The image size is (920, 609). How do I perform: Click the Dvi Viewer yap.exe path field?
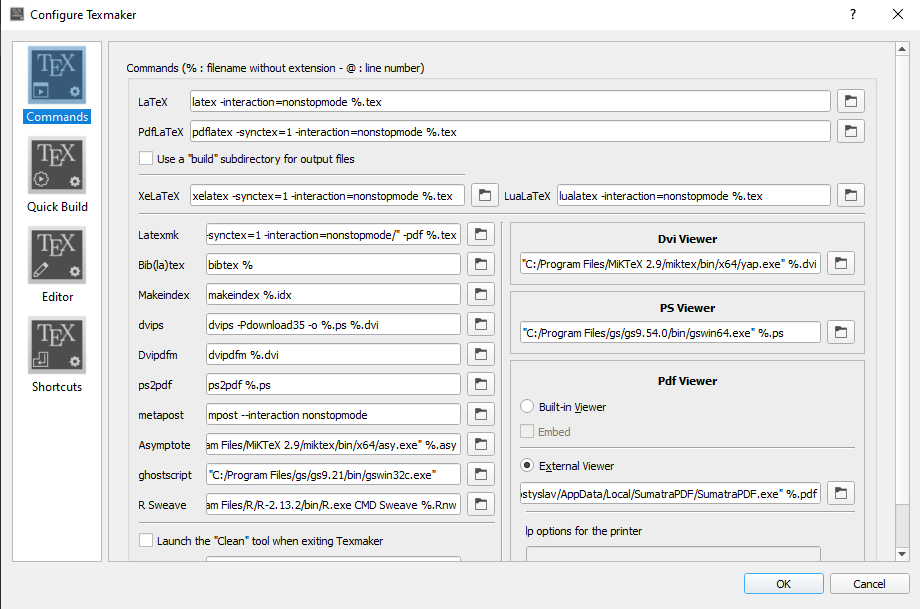click(x=670, y=263)
